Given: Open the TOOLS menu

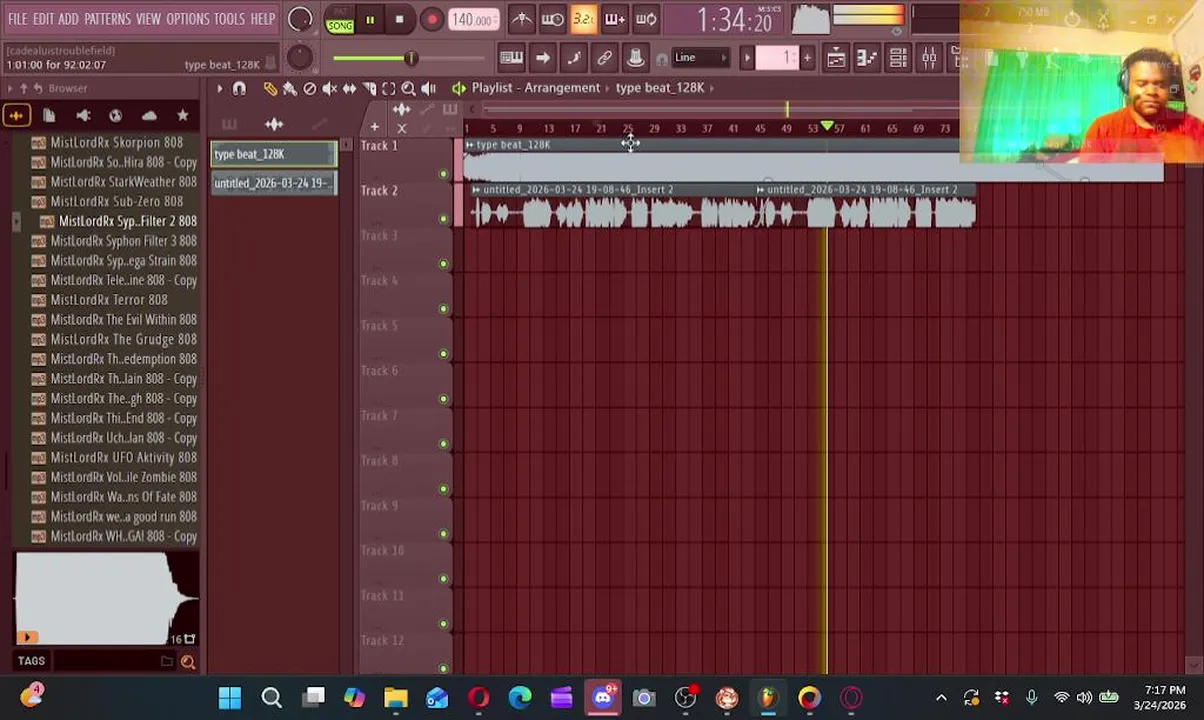Looking at the screenshot, I should (229, 19).
